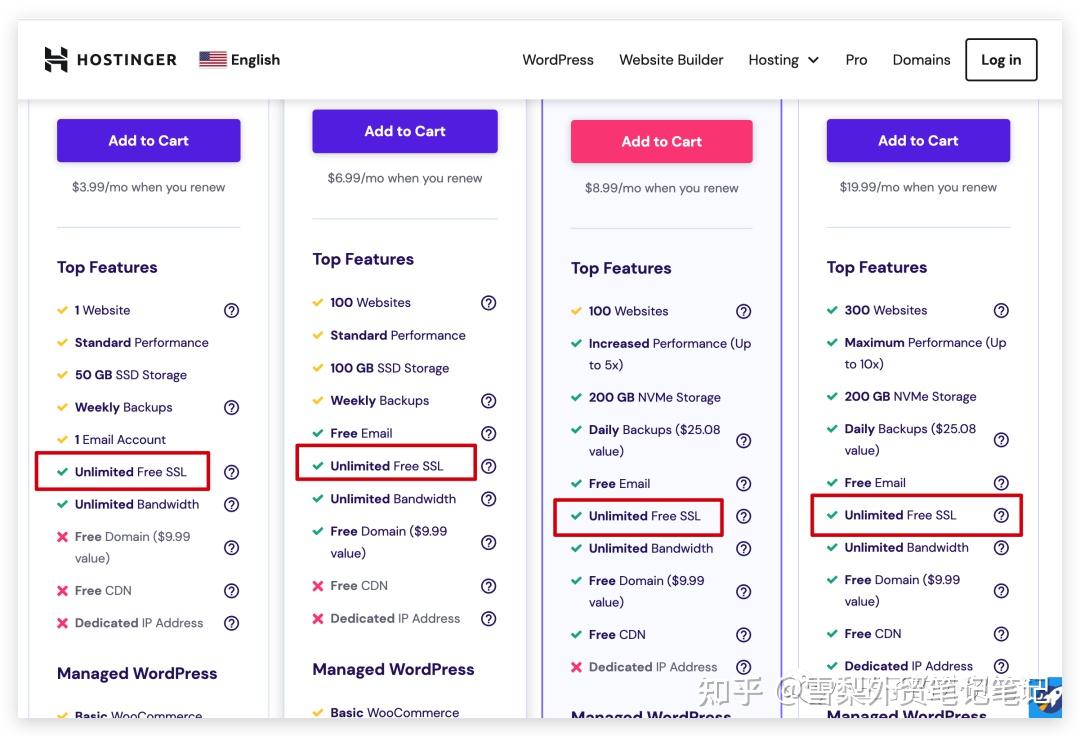
Task: Click help icon for Unlimited Bandwidth, first plan
Action: point(231,505)
